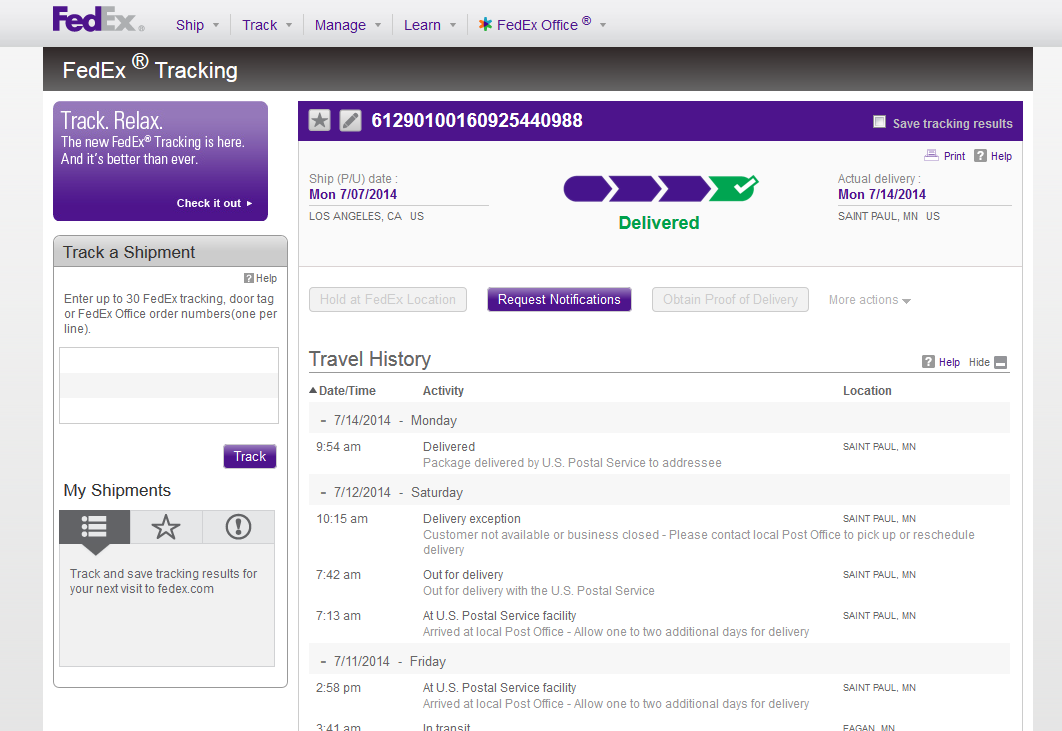Click the Hide minus icon in Travel History
1062x731 pixels.
(x=1000, y=362)
